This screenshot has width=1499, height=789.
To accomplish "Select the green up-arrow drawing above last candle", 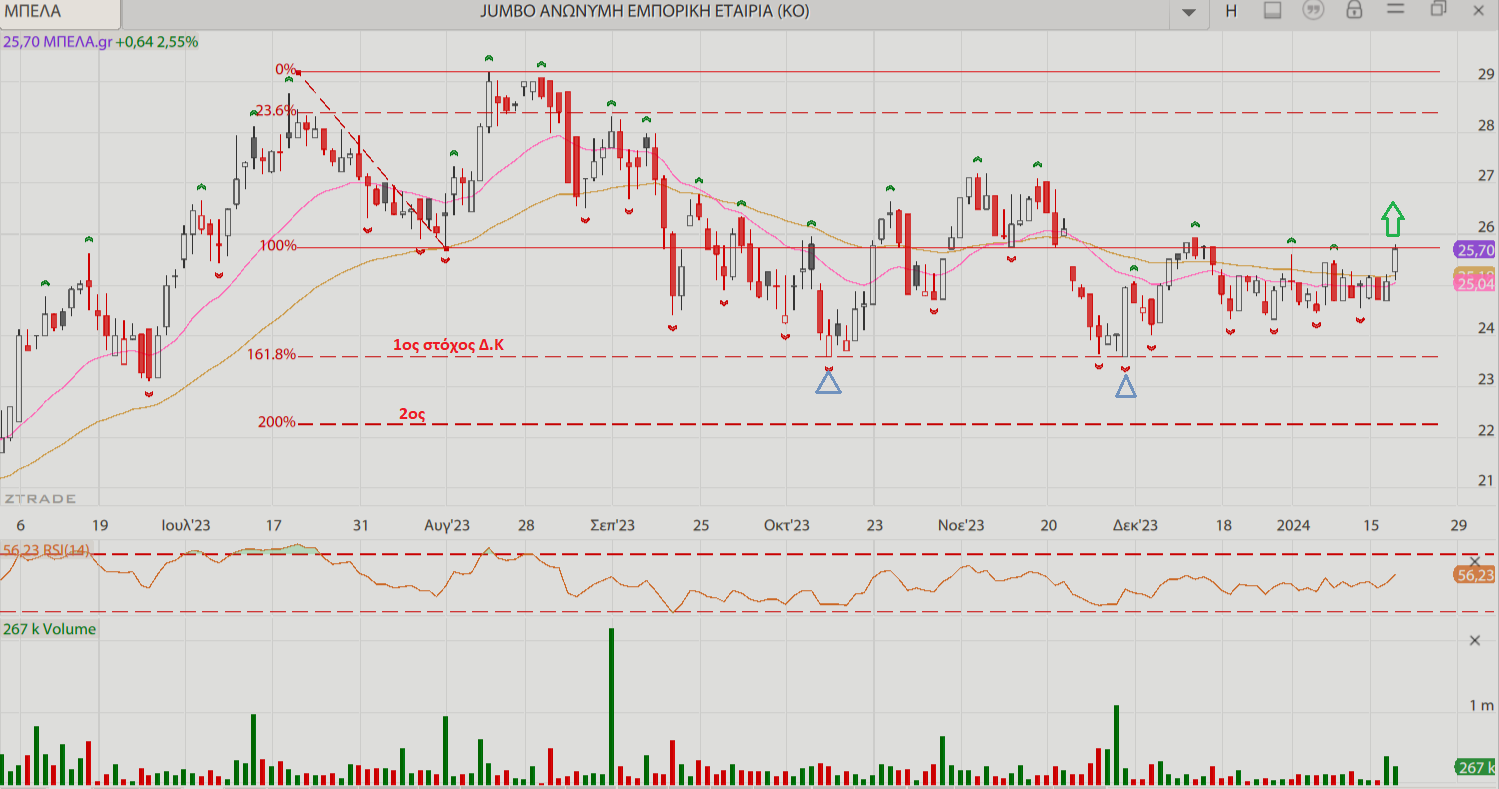I will coord(1392,218).
